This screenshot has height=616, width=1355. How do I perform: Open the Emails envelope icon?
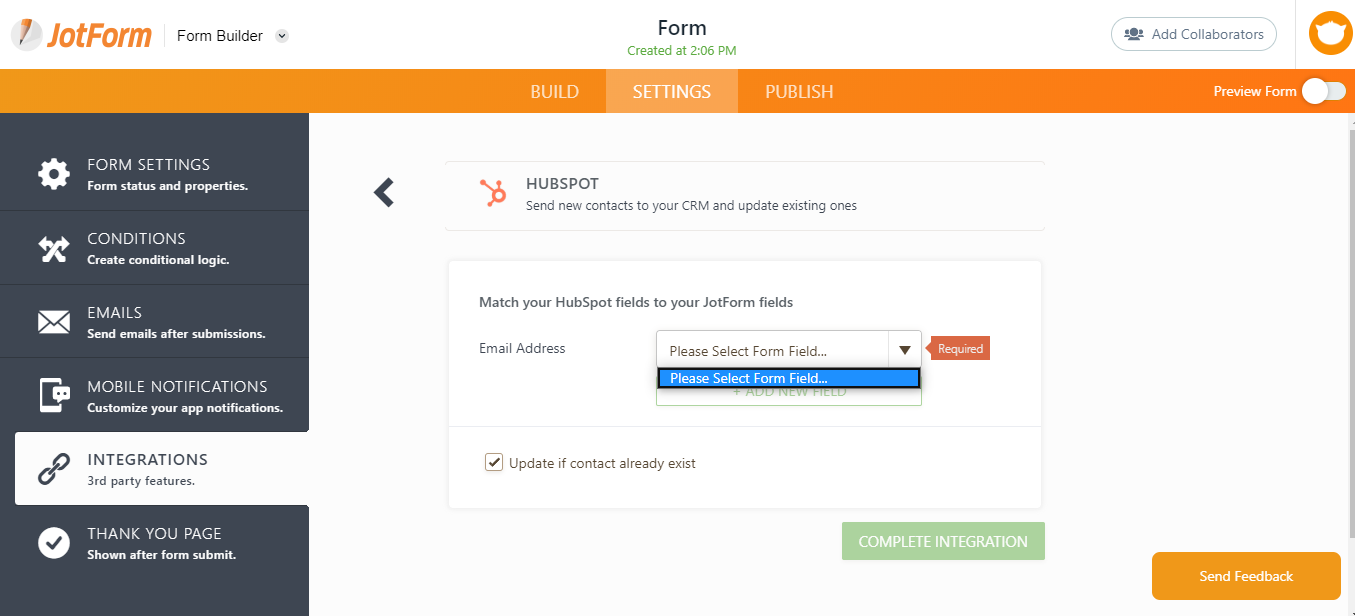(54, 322)
